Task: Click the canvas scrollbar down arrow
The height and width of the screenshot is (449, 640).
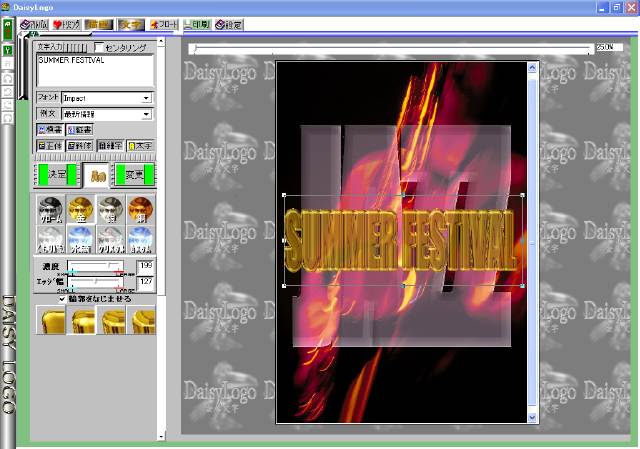Action: (x=532, y=417)
